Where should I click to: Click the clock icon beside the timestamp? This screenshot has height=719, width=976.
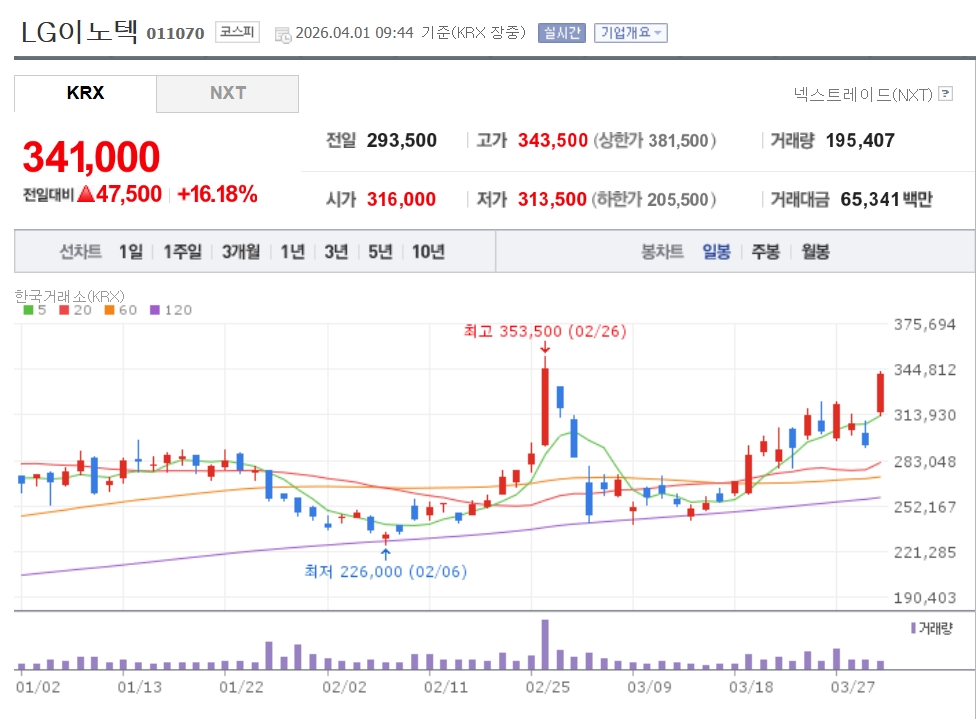tap(282, 34)
